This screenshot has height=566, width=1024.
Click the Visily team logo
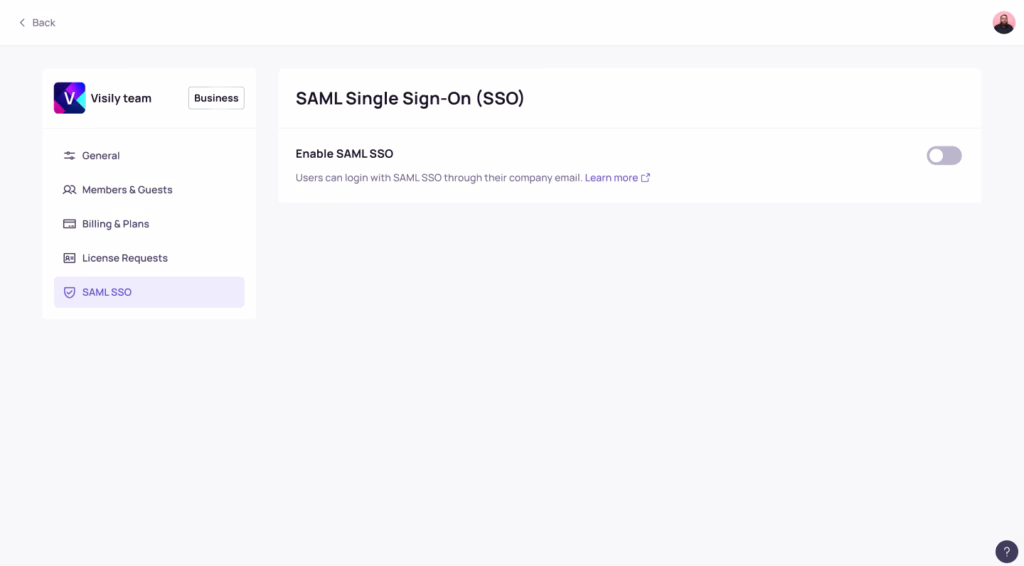tap(69, 98)
